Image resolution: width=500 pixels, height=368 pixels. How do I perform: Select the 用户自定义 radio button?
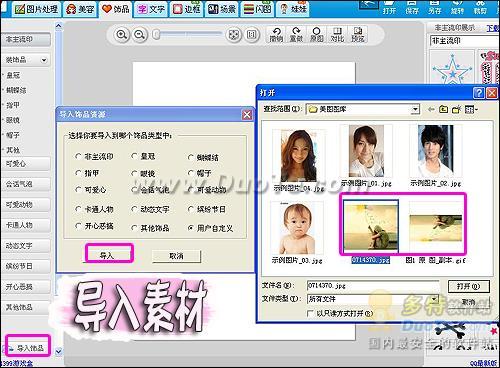click(x=191, y=228)
